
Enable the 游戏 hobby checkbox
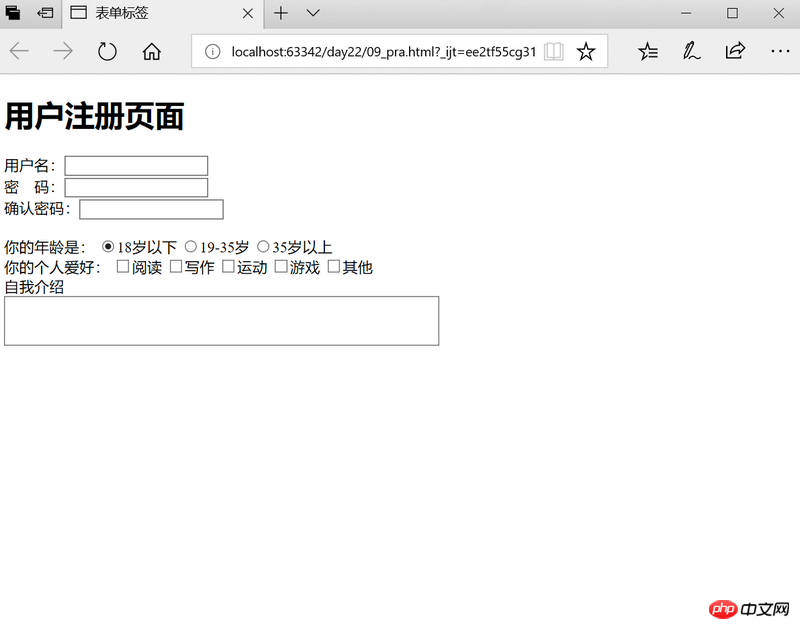point(281,266)
